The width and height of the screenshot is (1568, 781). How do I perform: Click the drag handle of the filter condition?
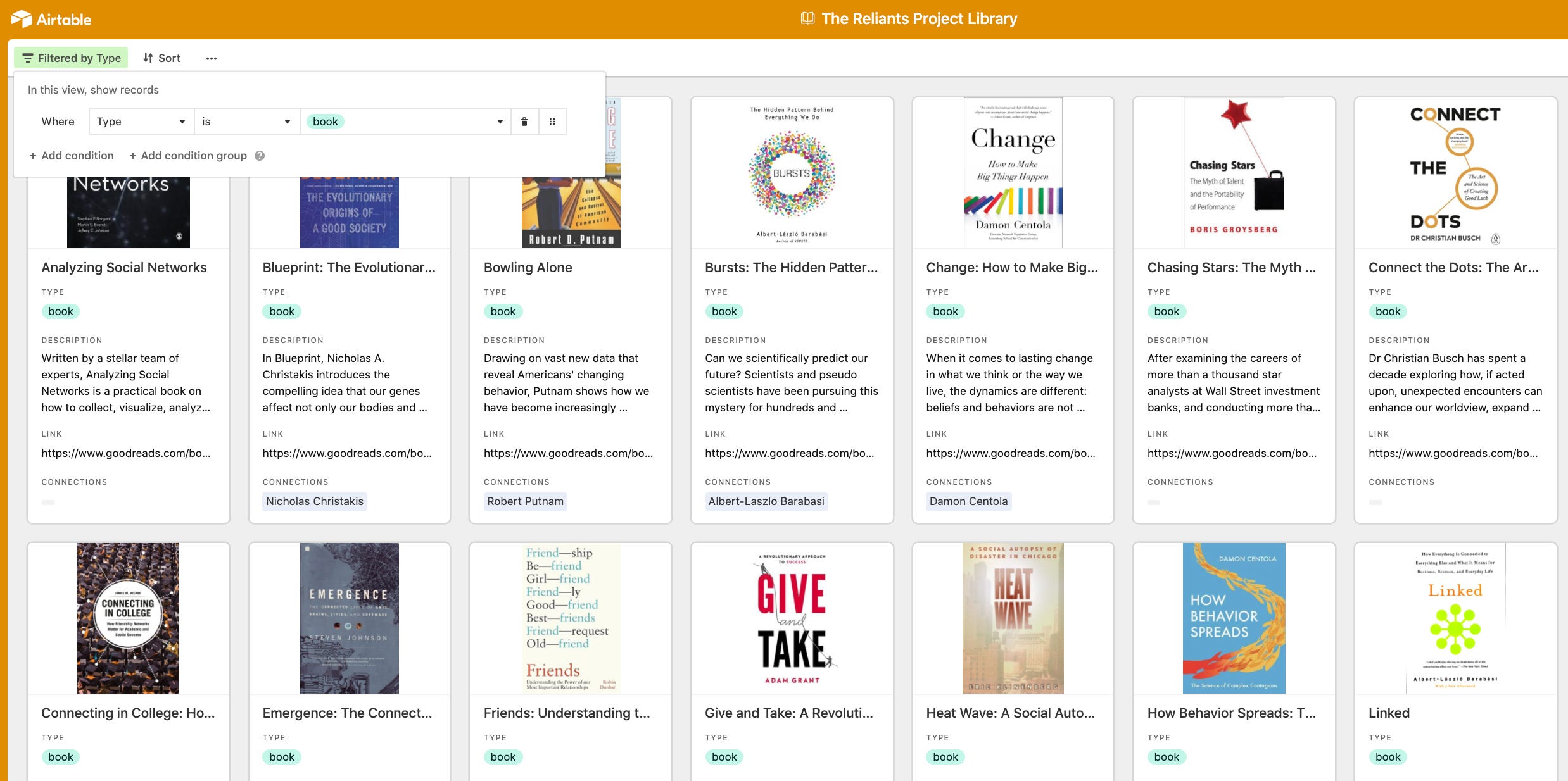point(552,122)
